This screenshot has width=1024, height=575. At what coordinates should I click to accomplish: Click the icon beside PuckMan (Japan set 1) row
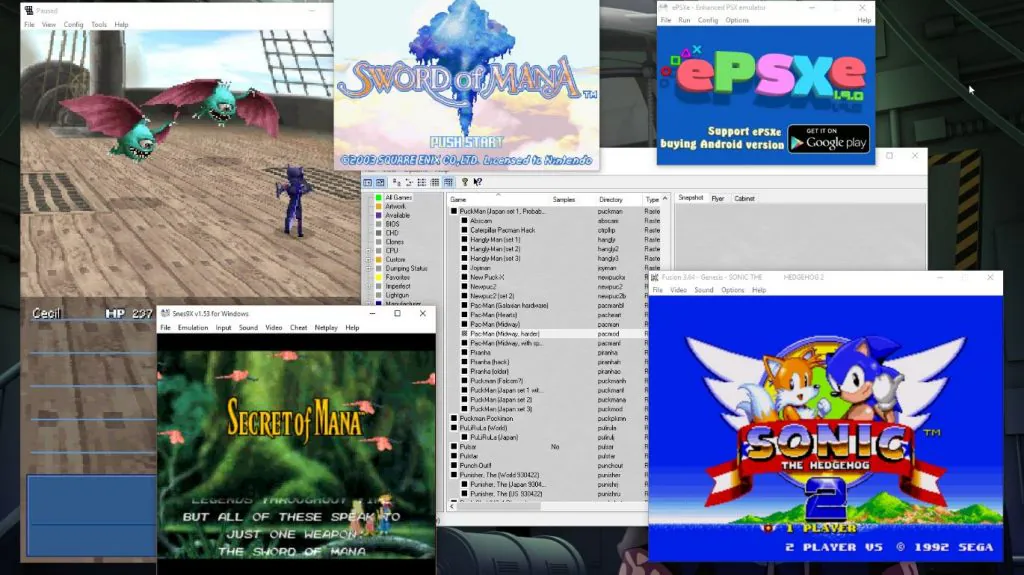coord(454,212)
